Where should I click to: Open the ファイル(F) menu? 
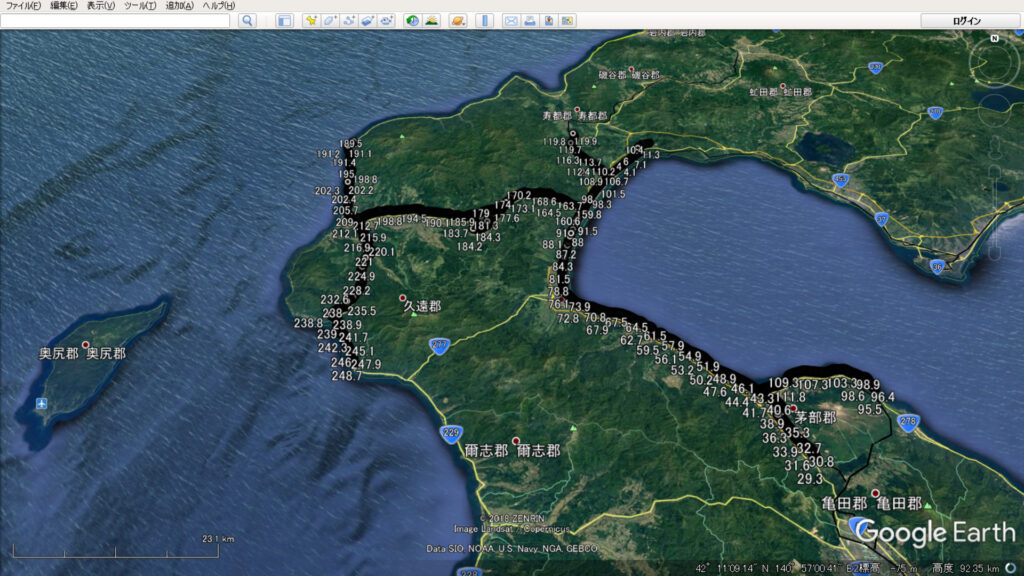(x=23, y=6)
